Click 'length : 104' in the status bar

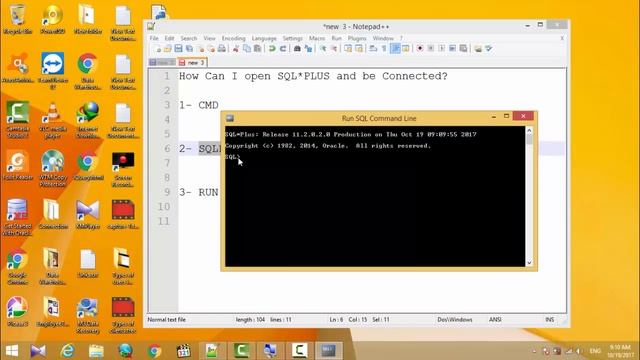click(250, 320)
